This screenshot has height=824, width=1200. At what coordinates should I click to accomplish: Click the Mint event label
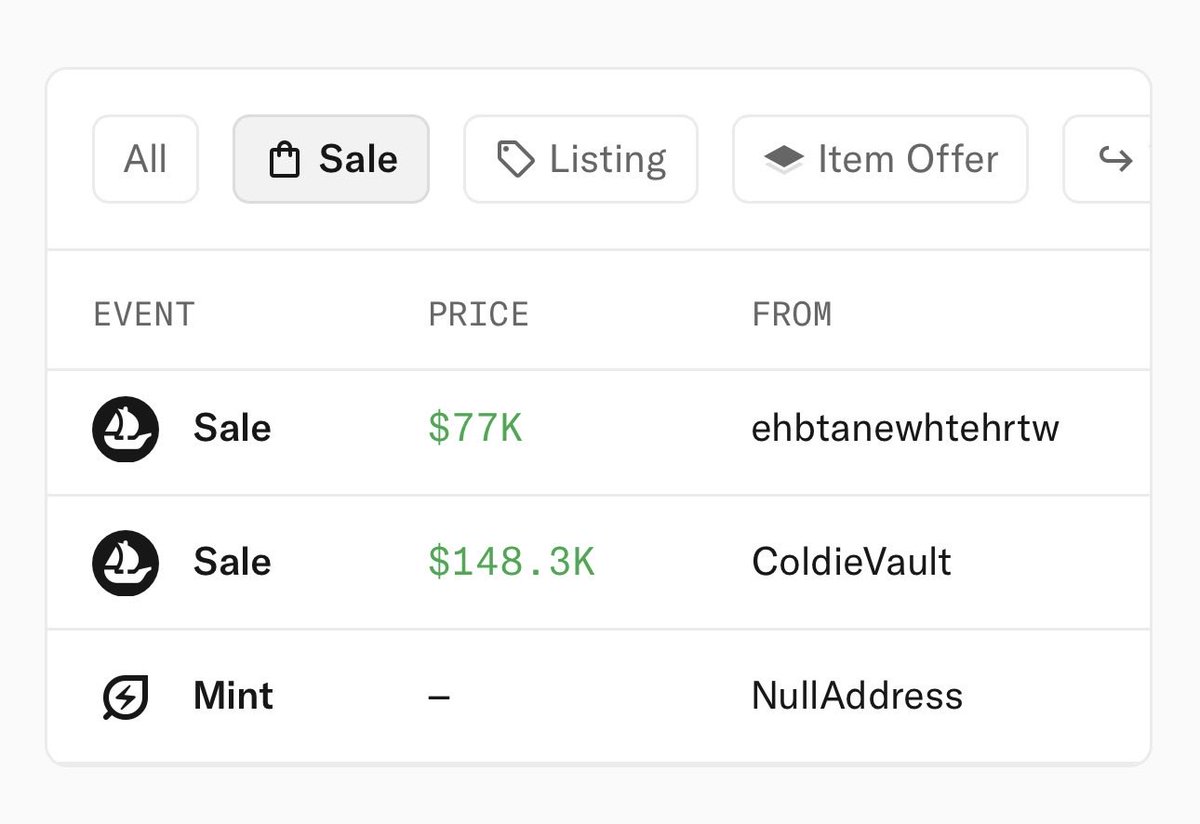pyautogui.click(x=233, y=696)
